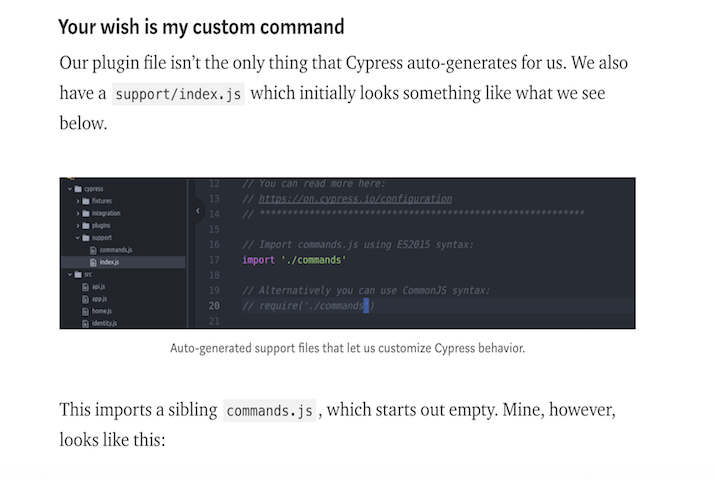Click the cypress folder icon
The width and height of the screenshot is (715, 480).
click(77, 188)
